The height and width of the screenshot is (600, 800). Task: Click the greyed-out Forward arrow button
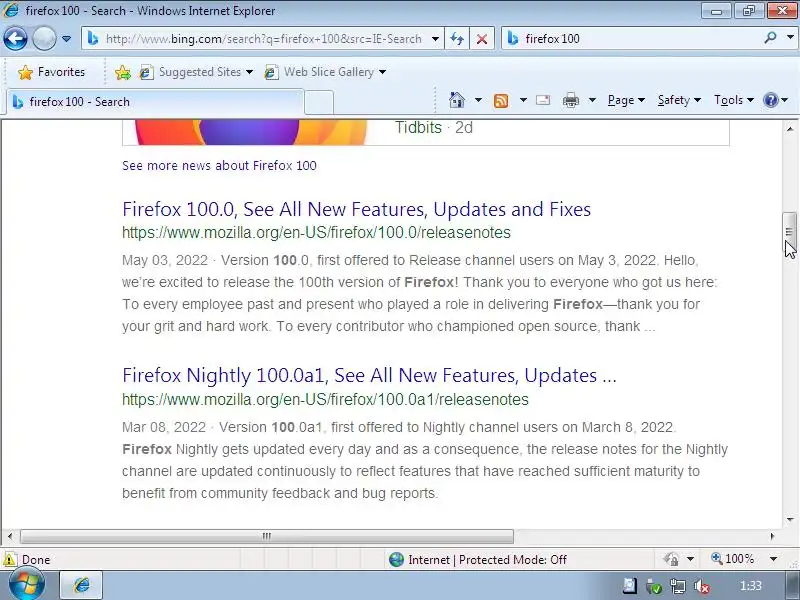click(44, 38)
